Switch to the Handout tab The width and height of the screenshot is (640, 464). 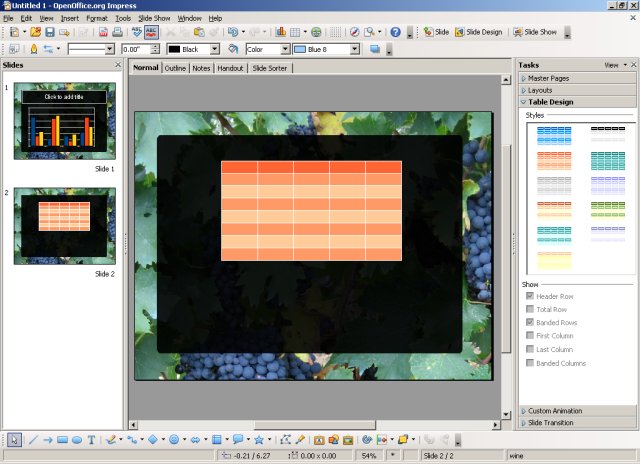pyautogui.click(x=230, y=68)
